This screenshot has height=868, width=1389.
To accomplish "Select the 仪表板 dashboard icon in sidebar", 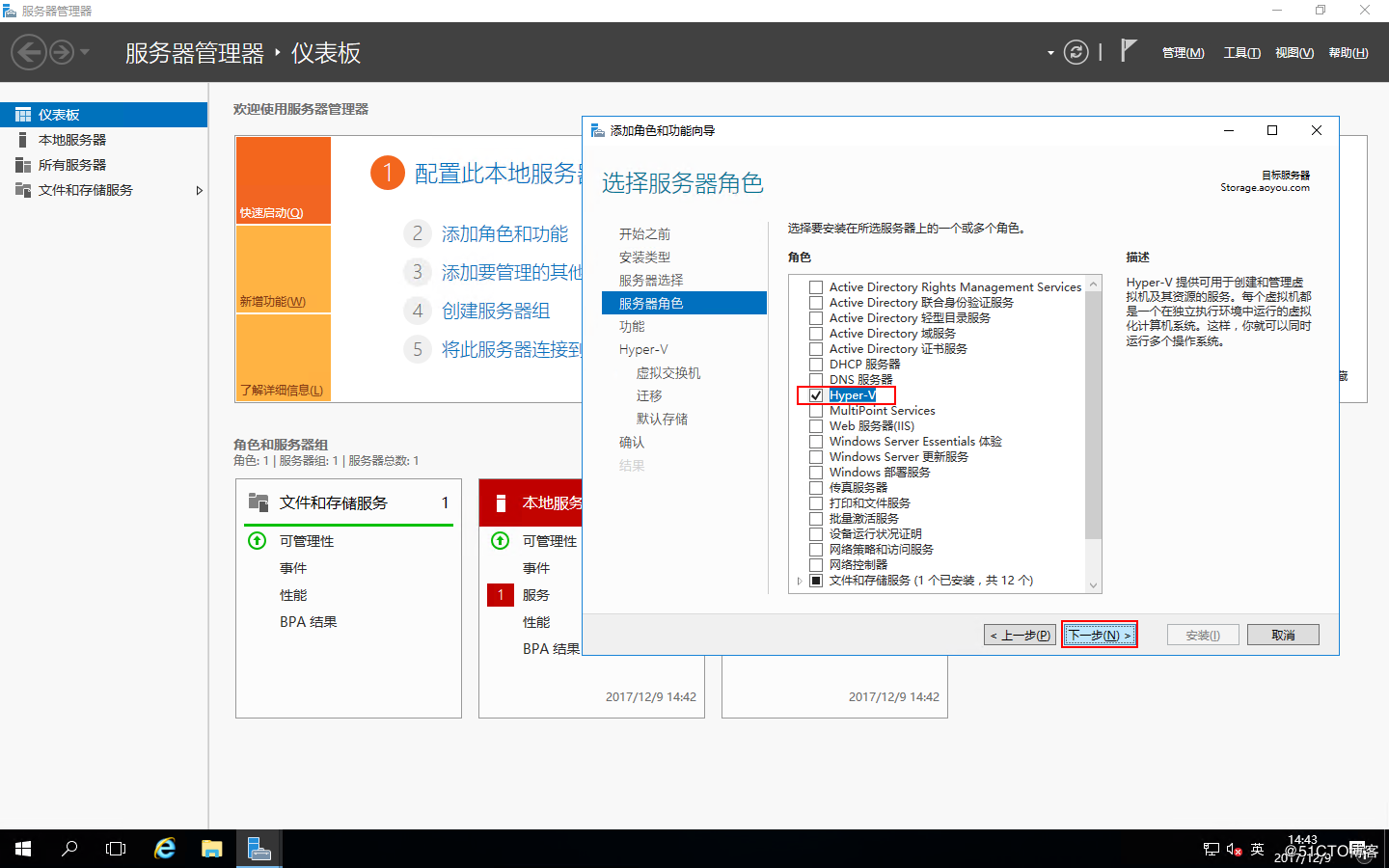I will tap(23, 115).
